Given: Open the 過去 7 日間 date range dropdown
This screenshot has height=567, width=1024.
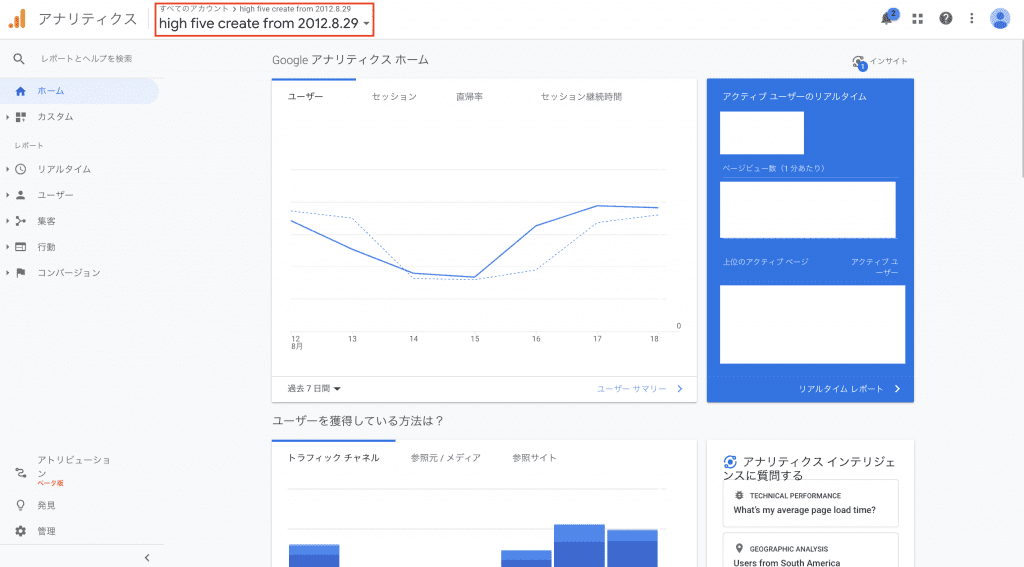Looking at the screenshot, I should click(314, 389).
